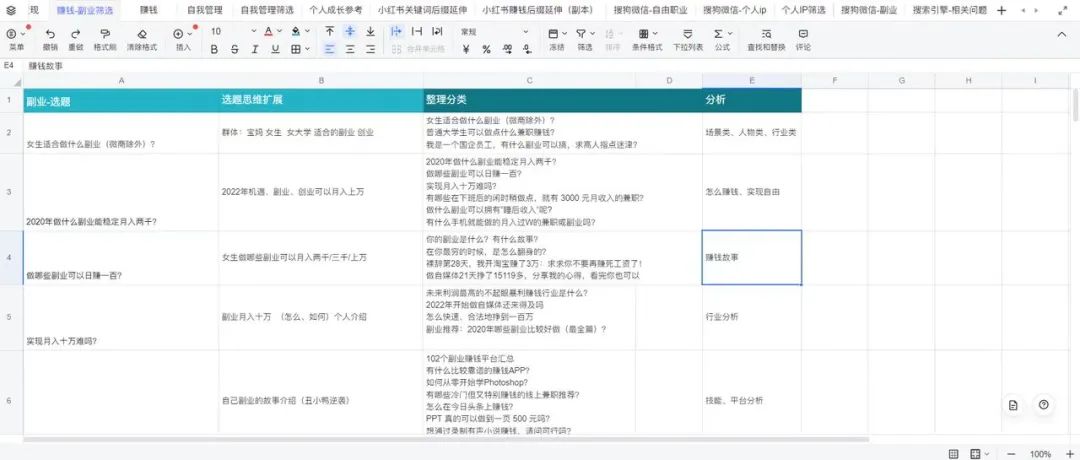The width and height of the screenshot is (1080, 460).
Task: Align cell content to bottom
Action: pyautogui.click(x=371, y=32)
